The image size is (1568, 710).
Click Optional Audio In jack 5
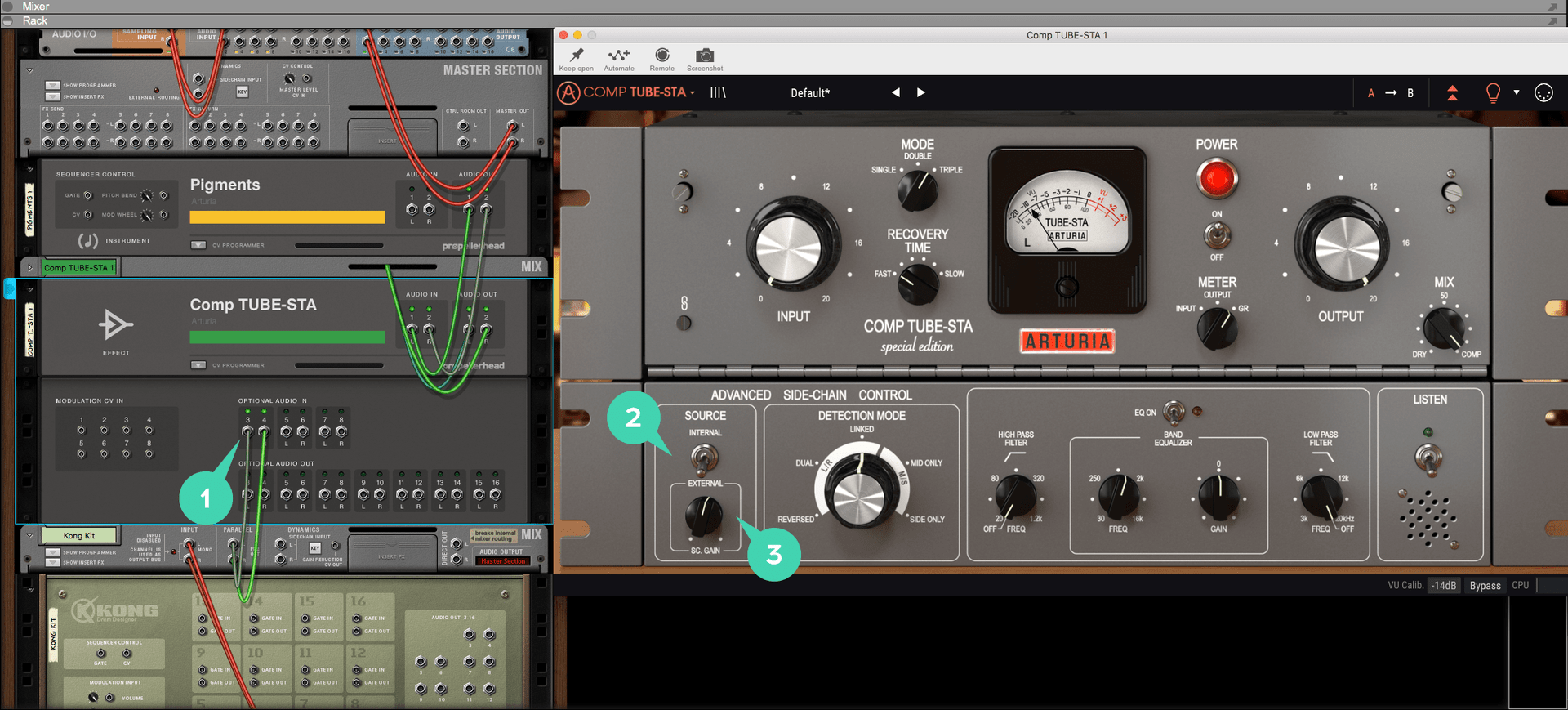(286, 431)
